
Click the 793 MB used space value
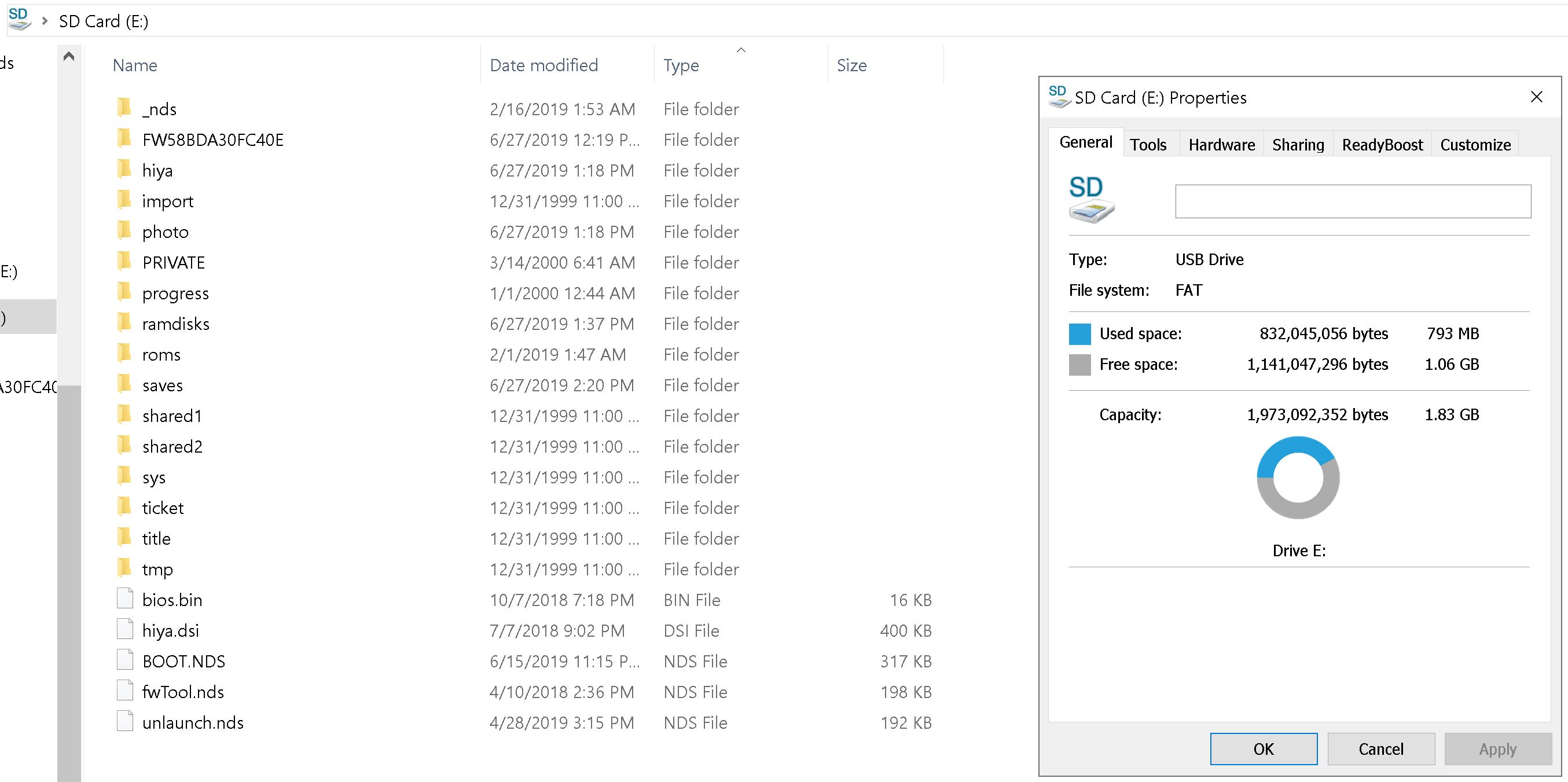[x=1453, y=333]
